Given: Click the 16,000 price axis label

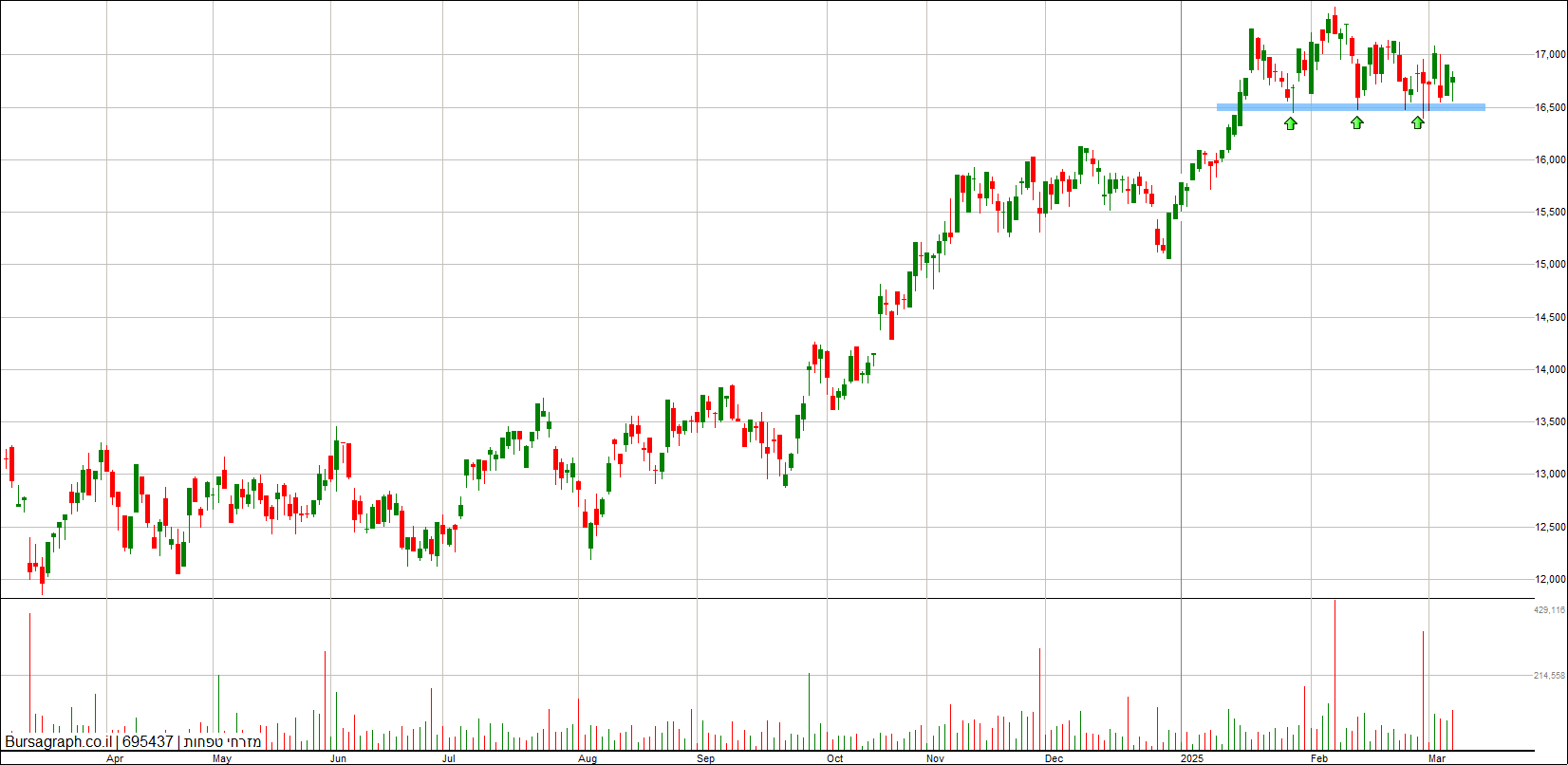Looking at the screenshot, I should point(1552,159).
